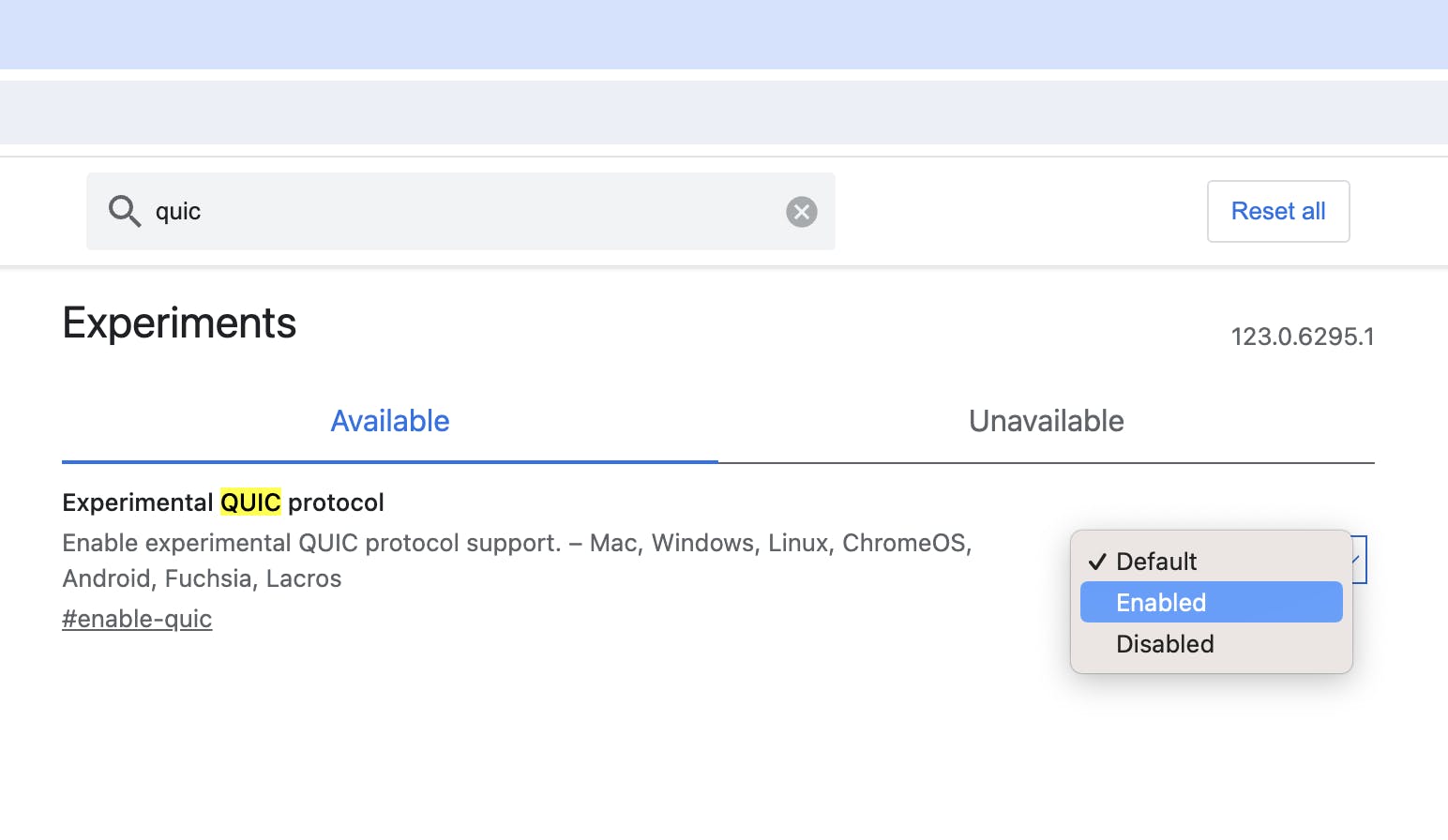Clear the search with the X icon
Screen dimensions: 1448x840
tap(801, 212)
